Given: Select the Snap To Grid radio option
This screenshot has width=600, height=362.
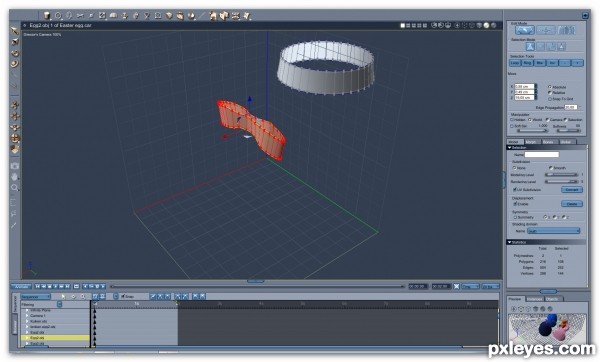Looking at the screenshot, I should click(550, 99).
